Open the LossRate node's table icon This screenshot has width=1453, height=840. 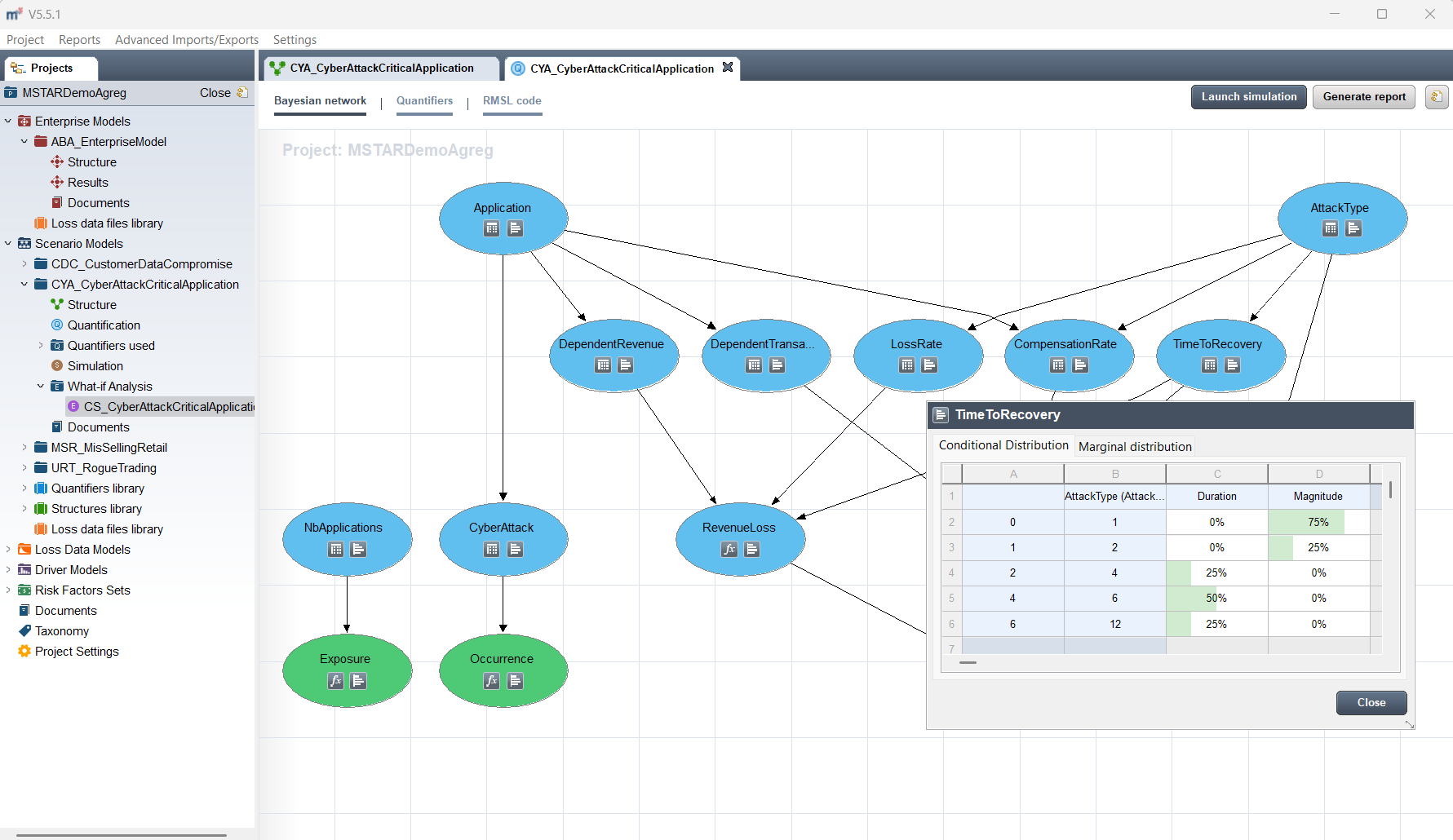coord(907,365)
